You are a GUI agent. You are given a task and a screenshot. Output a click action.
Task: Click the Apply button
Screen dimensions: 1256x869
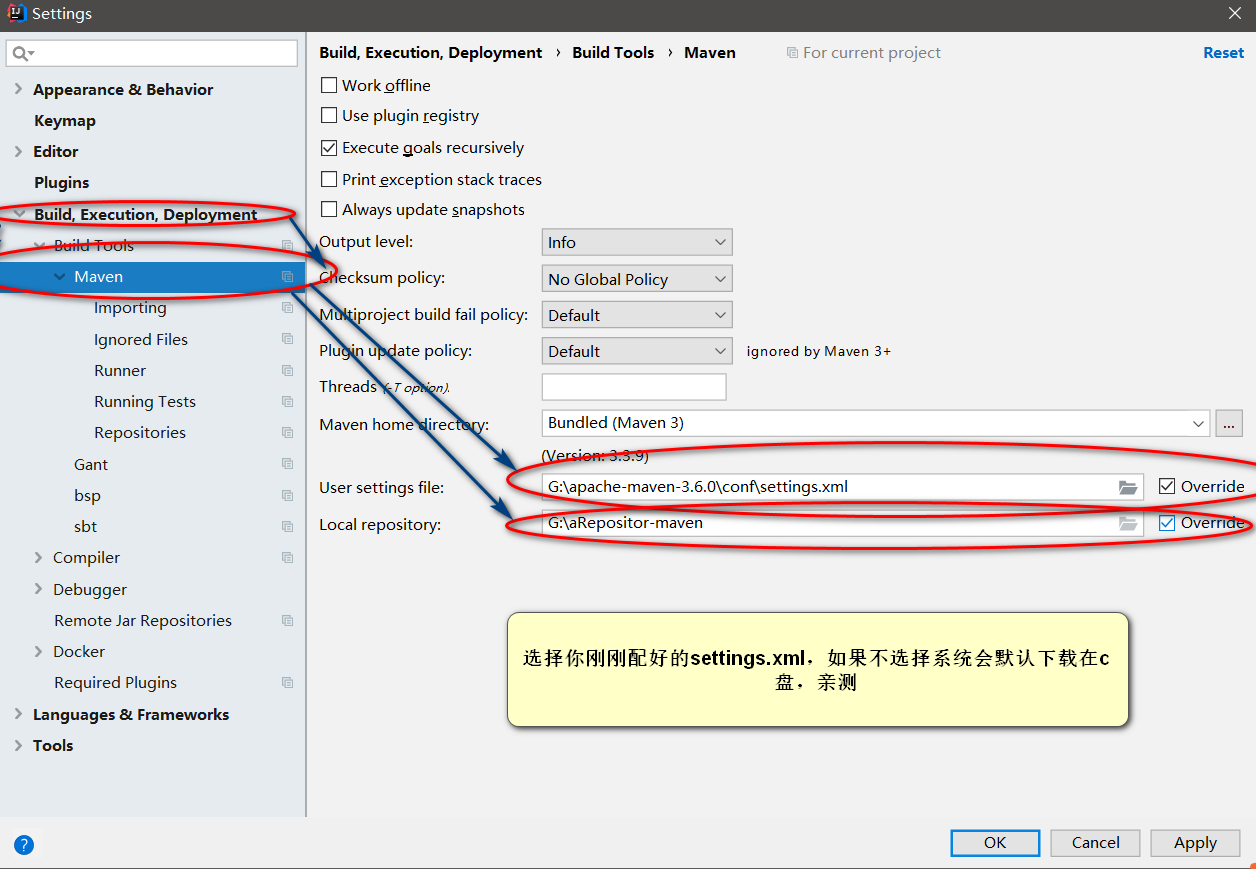tap(1195, 843)
